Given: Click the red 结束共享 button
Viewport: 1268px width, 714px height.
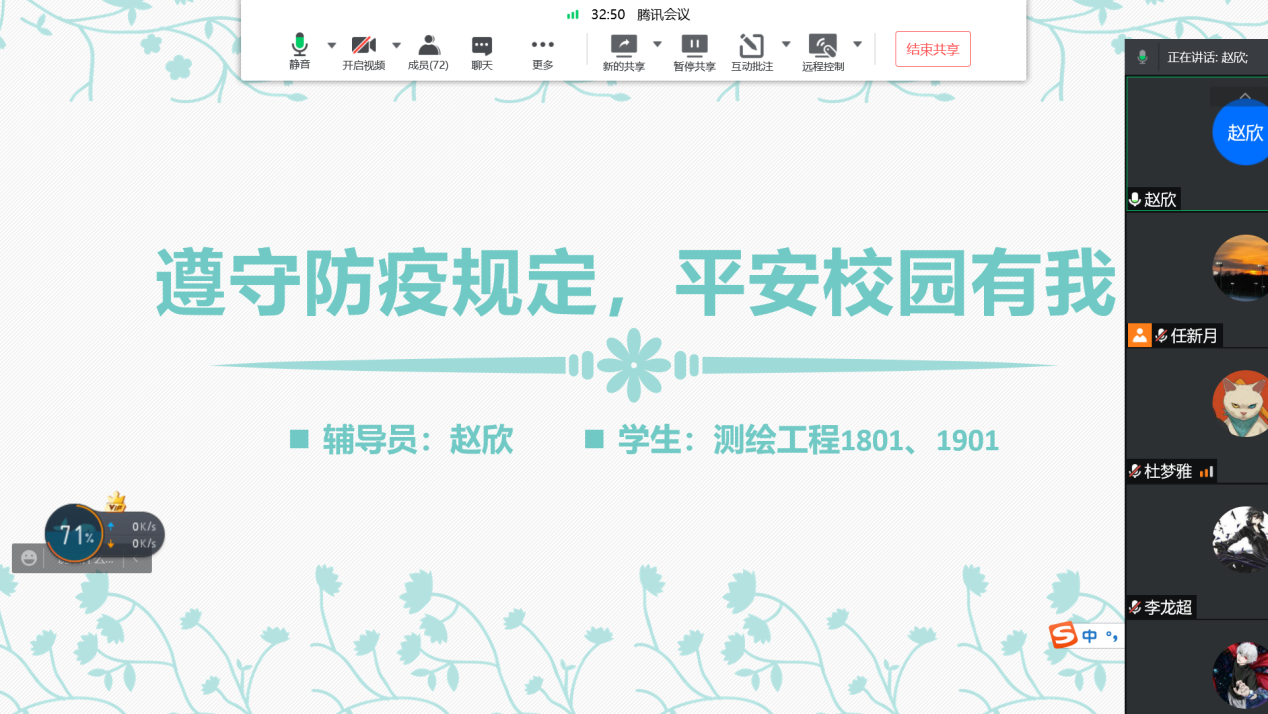Looking at the screenshot, I should [x=932, y=49].
